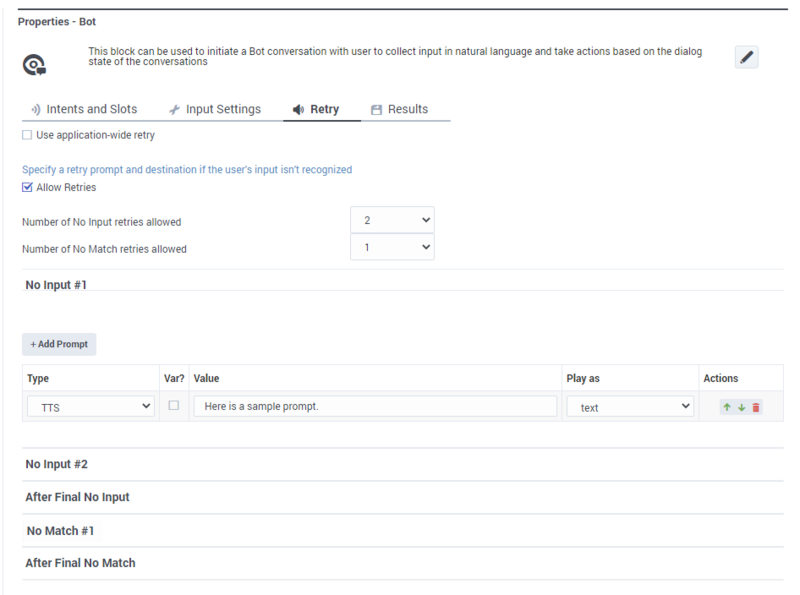Toggle the Var? checkbox for the prompt
800x595 pixels.
172,406
